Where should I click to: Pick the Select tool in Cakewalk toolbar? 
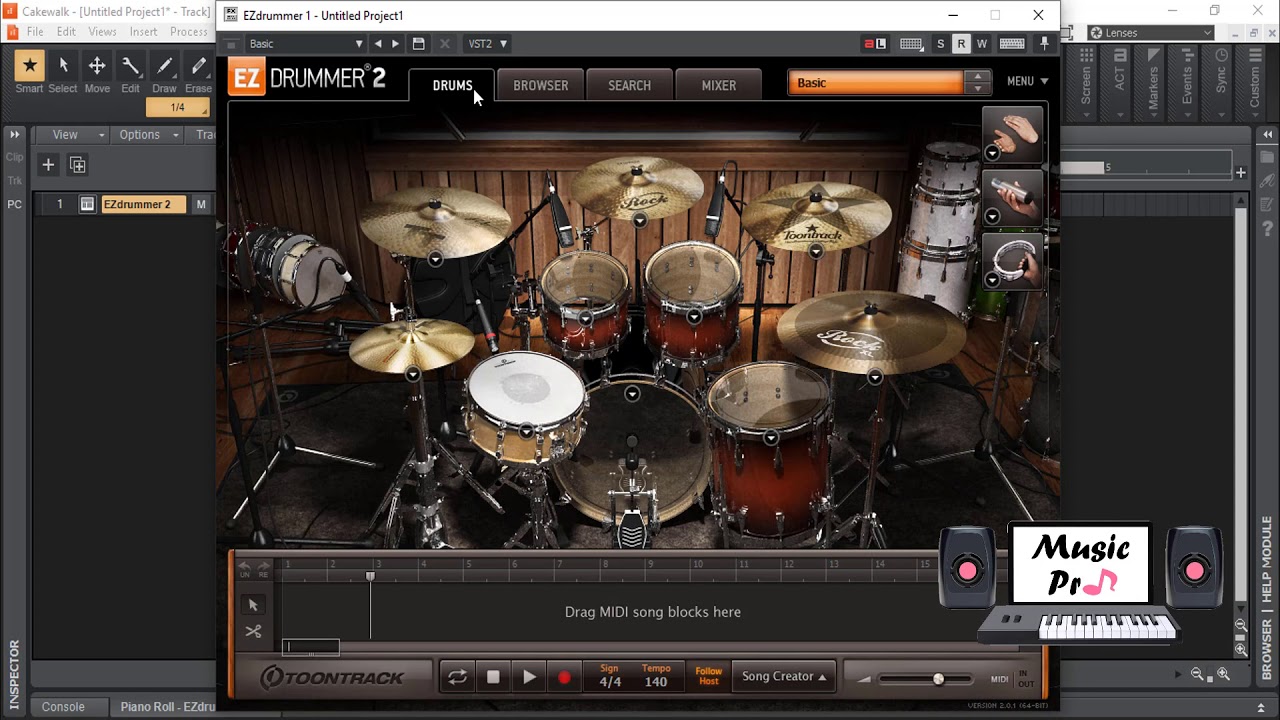[63, 66]
